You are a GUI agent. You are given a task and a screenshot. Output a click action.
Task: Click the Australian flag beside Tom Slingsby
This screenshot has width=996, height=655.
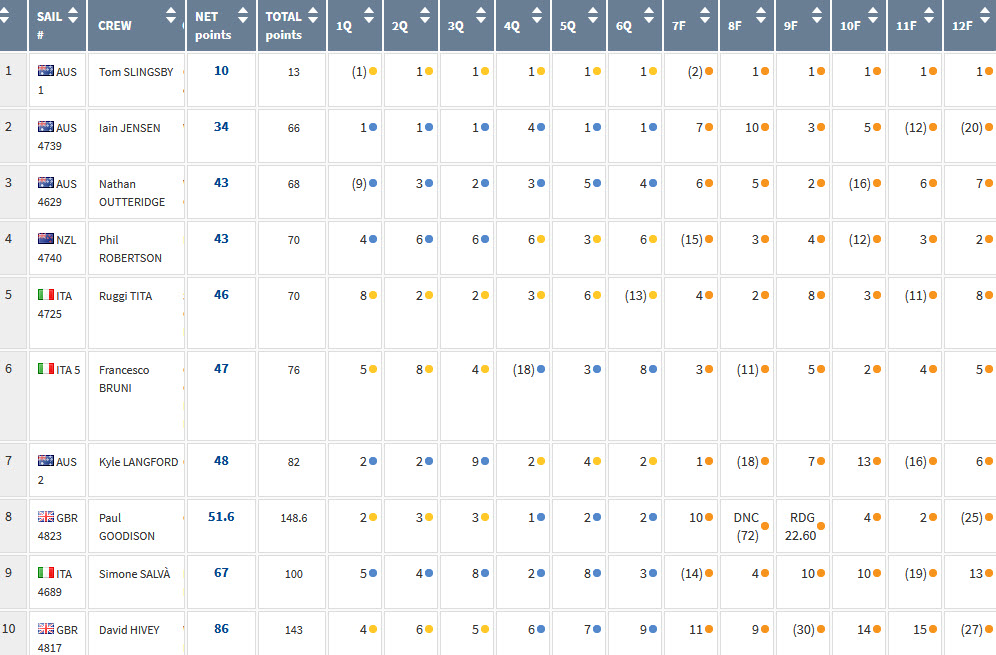pyautogui.click(x=45, y=72)
